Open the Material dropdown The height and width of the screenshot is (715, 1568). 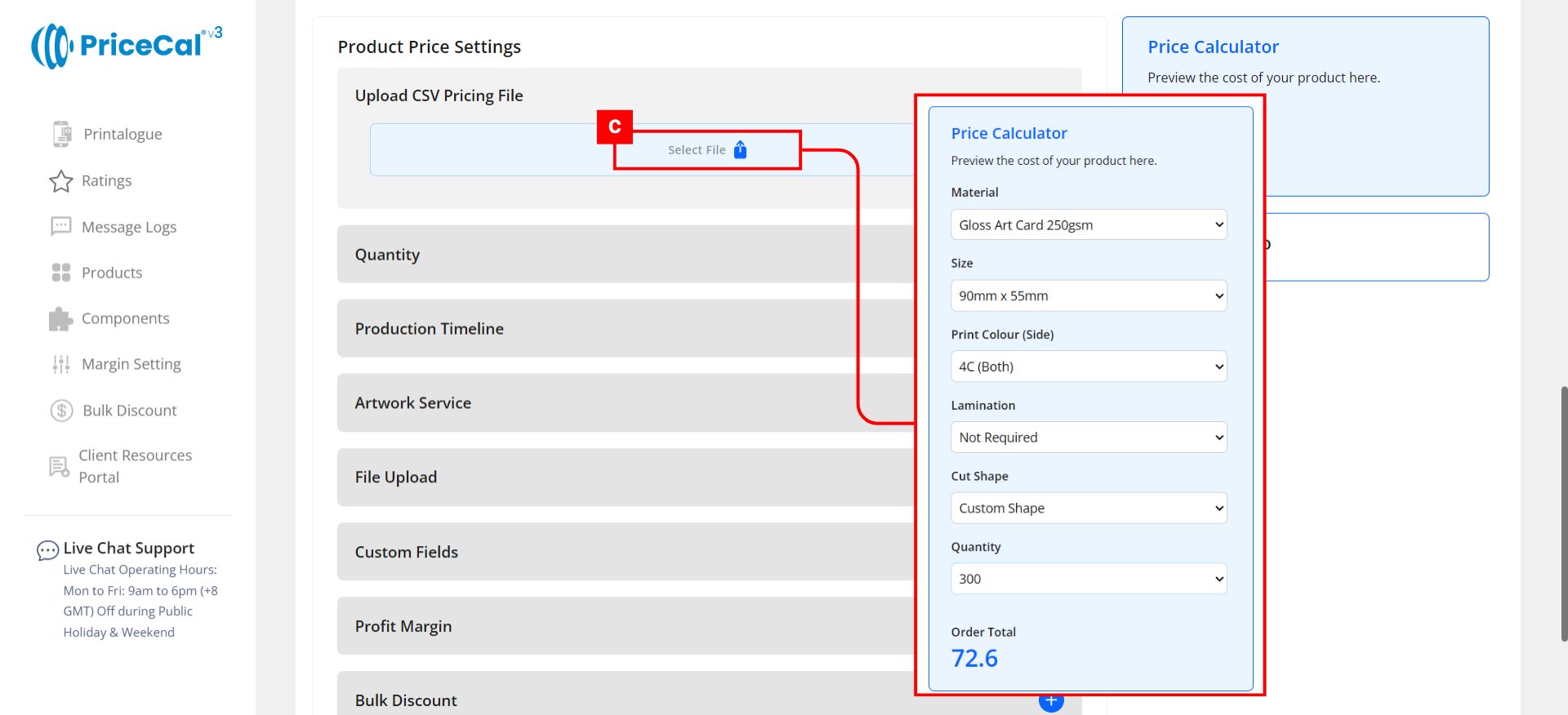pyautogui.click(x=1088, y=224)
